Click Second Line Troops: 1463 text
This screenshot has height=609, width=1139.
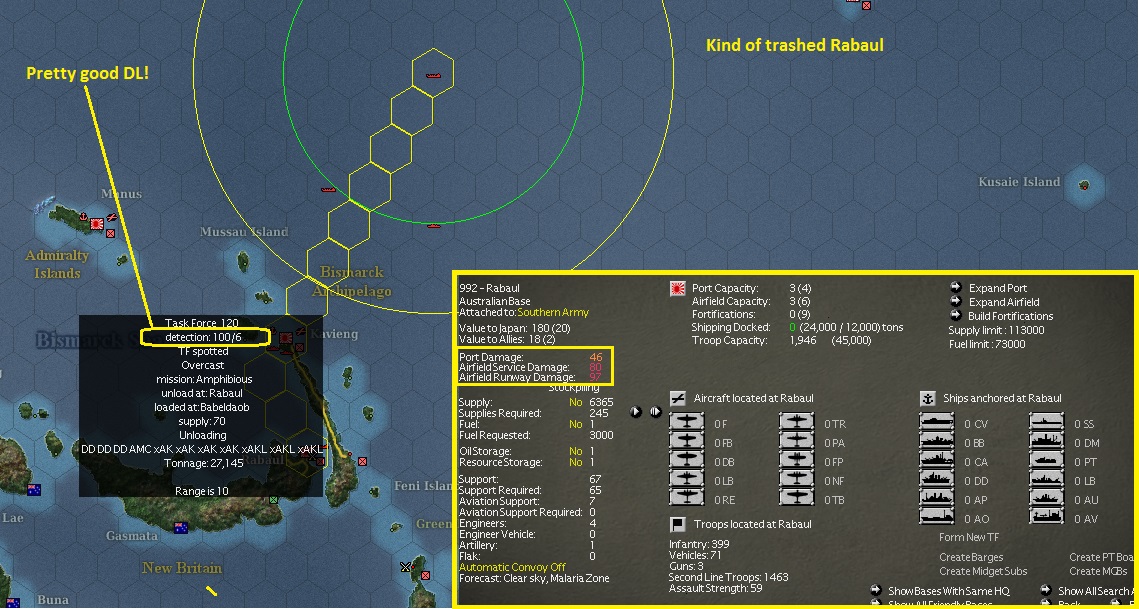[x=729, y=577]
